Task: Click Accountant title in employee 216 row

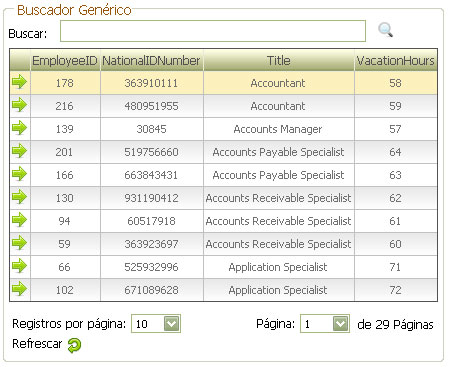Action: 278,106
